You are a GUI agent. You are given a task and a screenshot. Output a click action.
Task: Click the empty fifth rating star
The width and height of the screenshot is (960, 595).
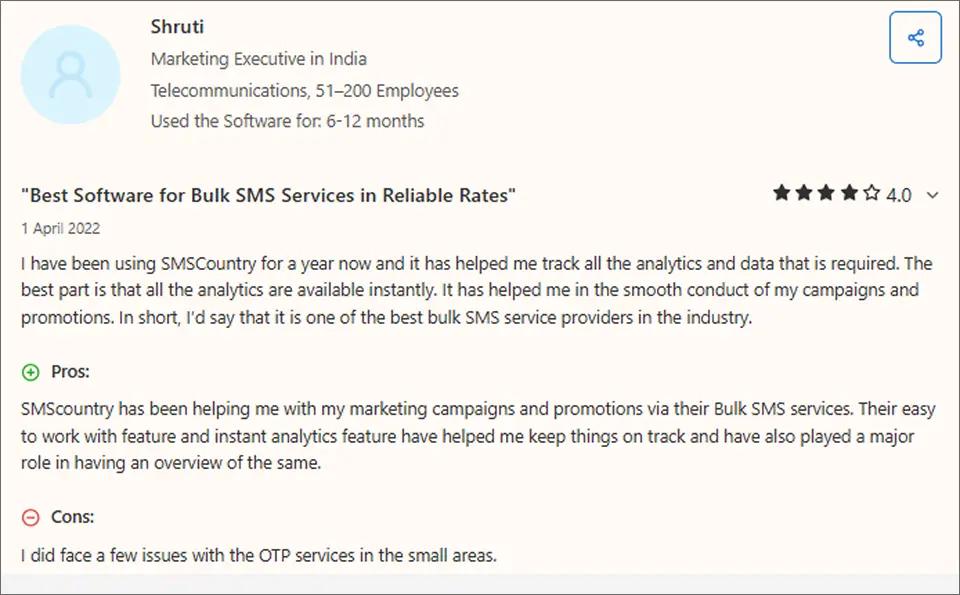tap(872, 194)
